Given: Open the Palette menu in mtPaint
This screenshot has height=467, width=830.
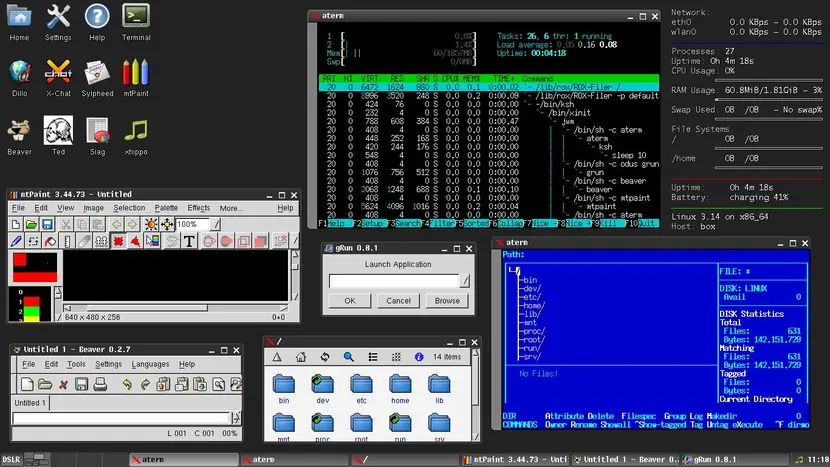Looking at the screenshot, I should coord(166,208).
